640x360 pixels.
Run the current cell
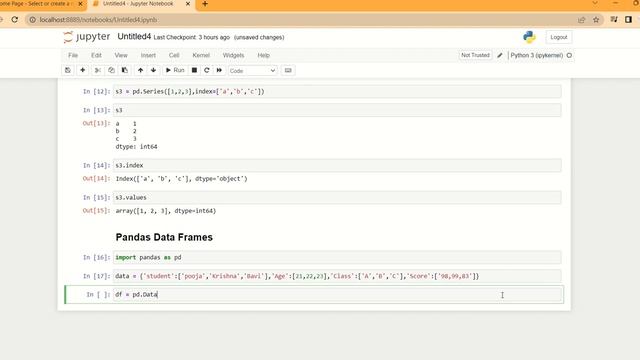[175, 70]
